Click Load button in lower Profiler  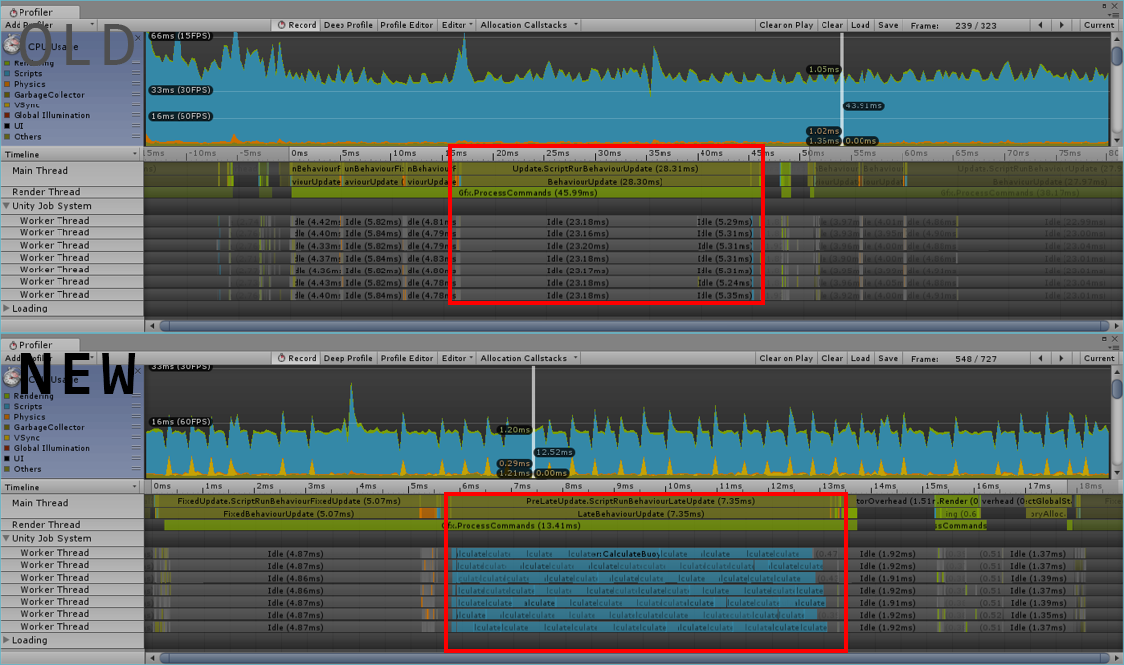point(860,358)
